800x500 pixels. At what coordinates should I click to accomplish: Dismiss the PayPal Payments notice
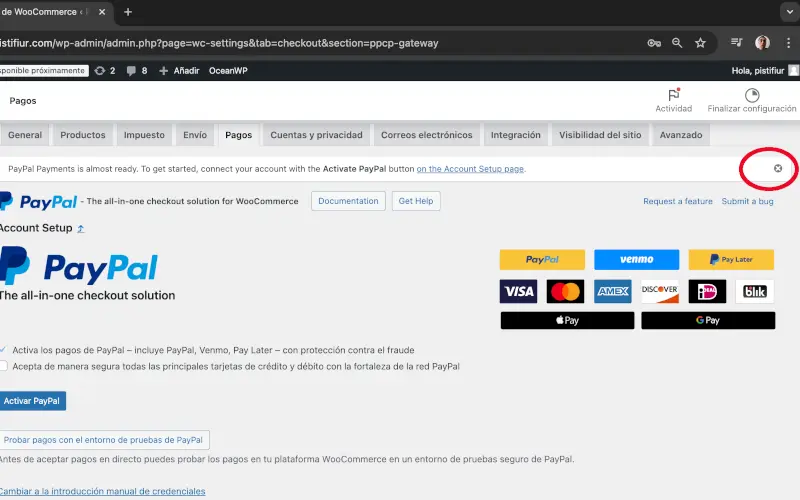[x=778, y=168]
